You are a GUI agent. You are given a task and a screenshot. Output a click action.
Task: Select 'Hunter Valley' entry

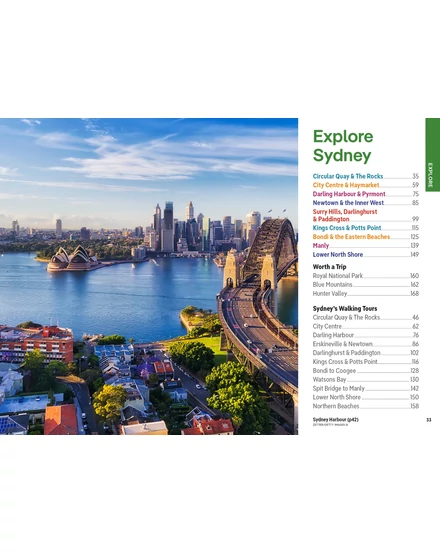tap(366, 293)
